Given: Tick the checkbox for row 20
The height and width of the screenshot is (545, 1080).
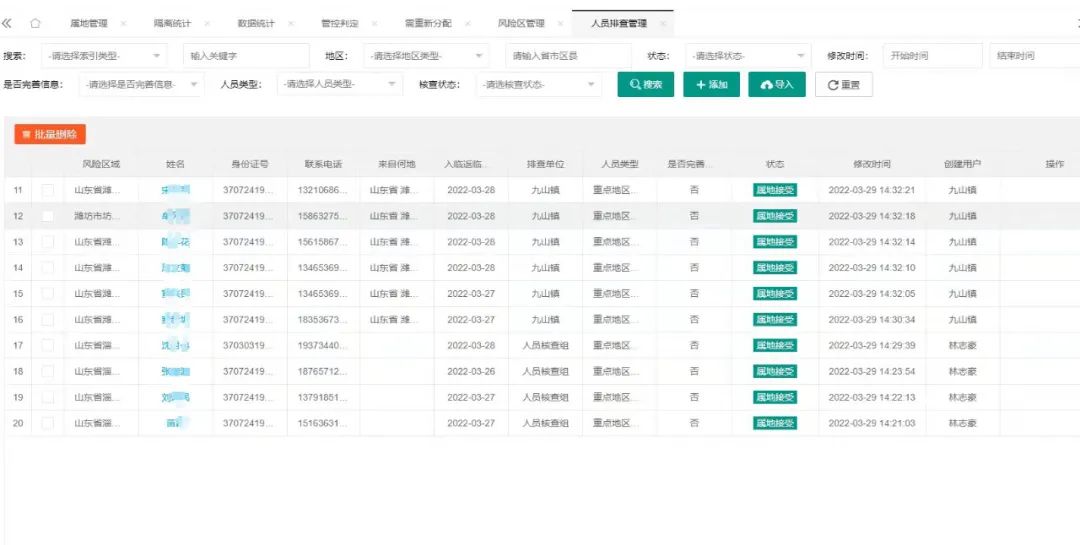Looking at the screenshot, I should 48,423.
